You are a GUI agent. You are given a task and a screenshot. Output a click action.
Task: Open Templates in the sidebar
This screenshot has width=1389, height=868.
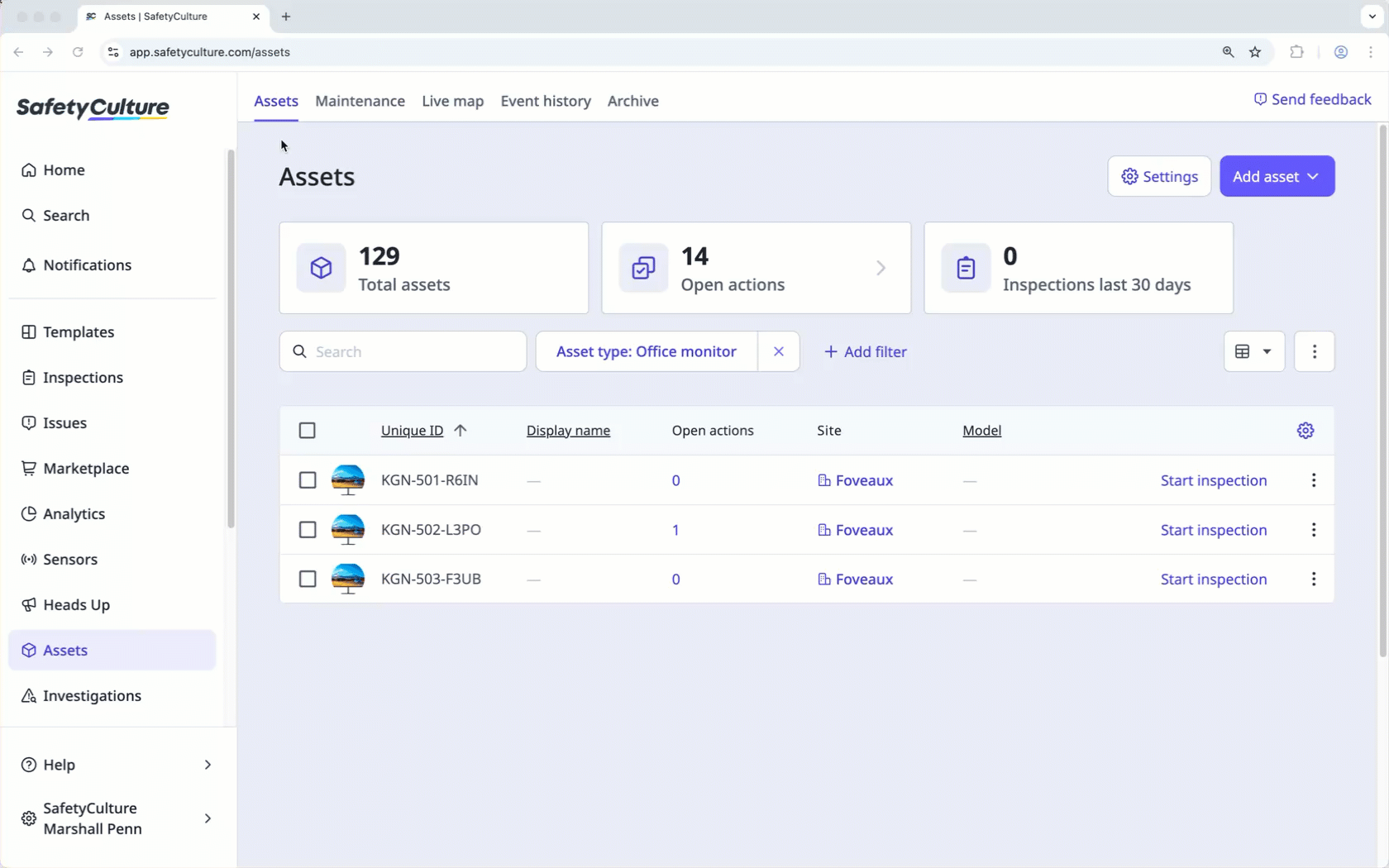point(112,332)
